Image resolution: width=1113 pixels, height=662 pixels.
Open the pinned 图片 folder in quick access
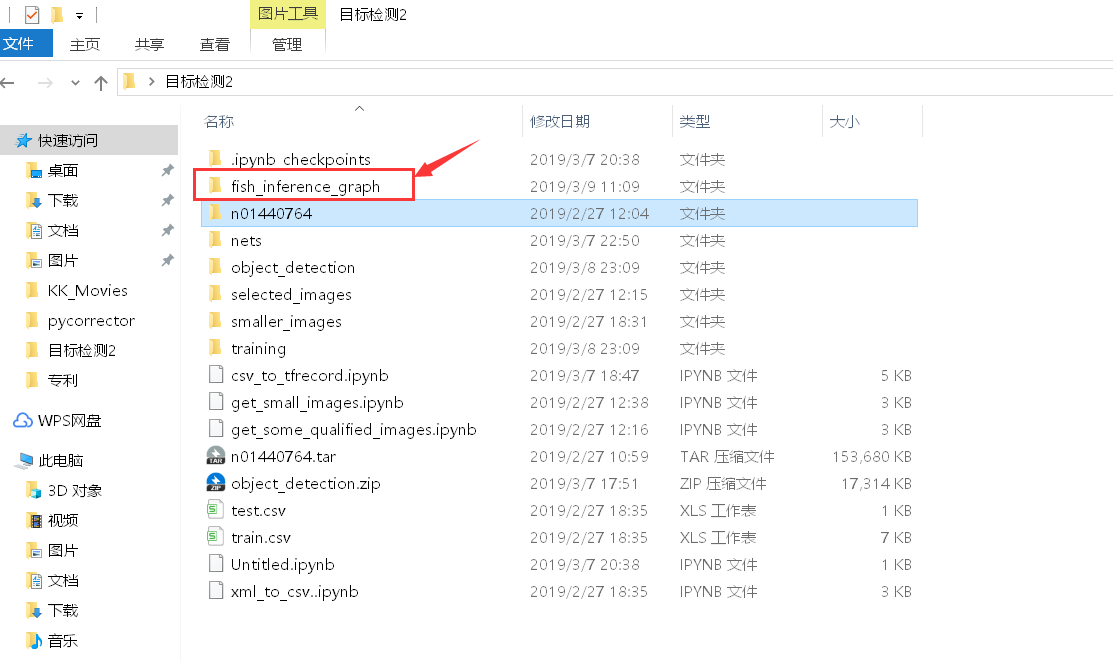[x=62, y=260]
